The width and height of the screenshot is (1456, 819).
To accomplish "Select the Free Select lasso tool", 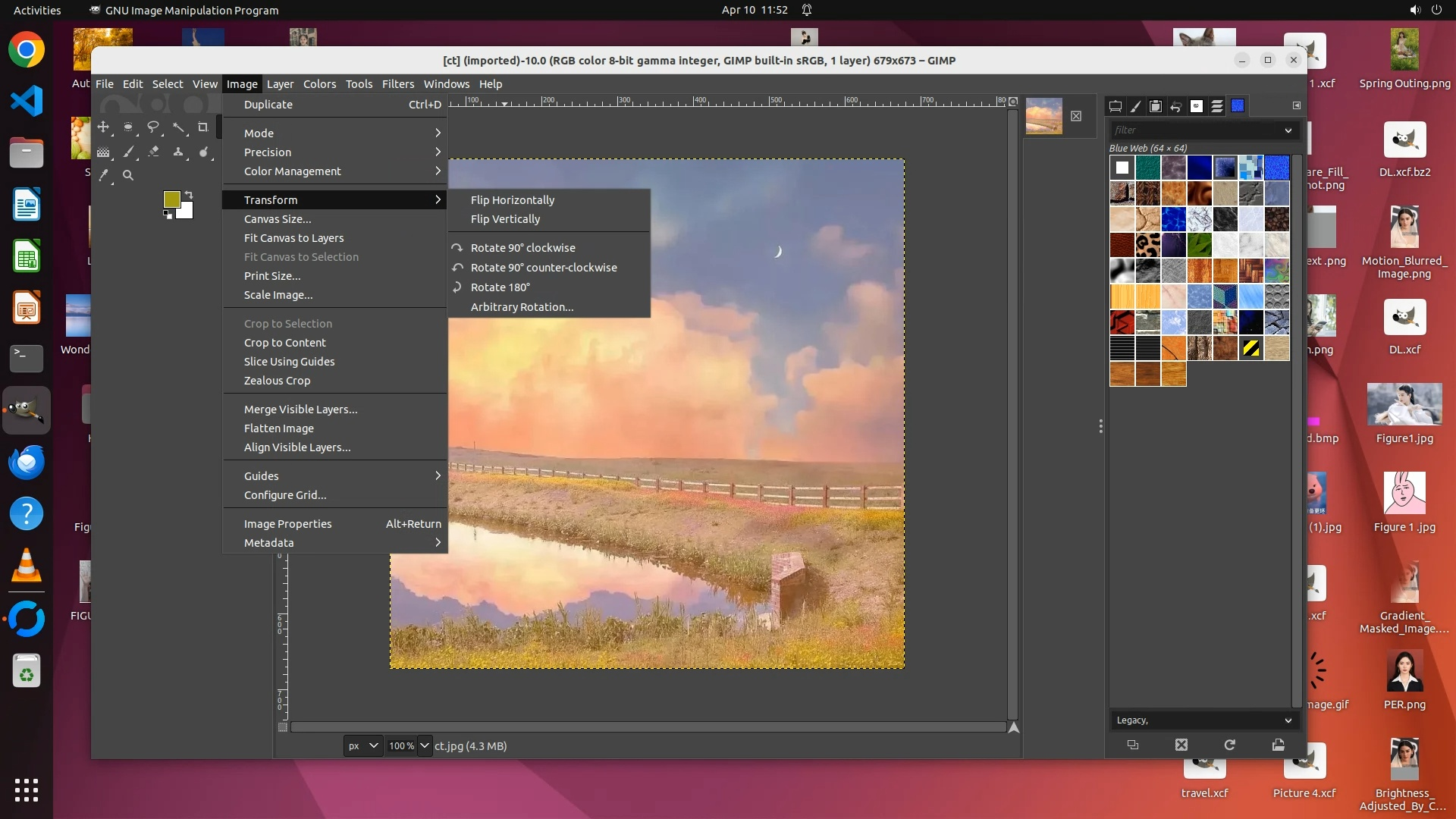I will (x=153, y=127).
